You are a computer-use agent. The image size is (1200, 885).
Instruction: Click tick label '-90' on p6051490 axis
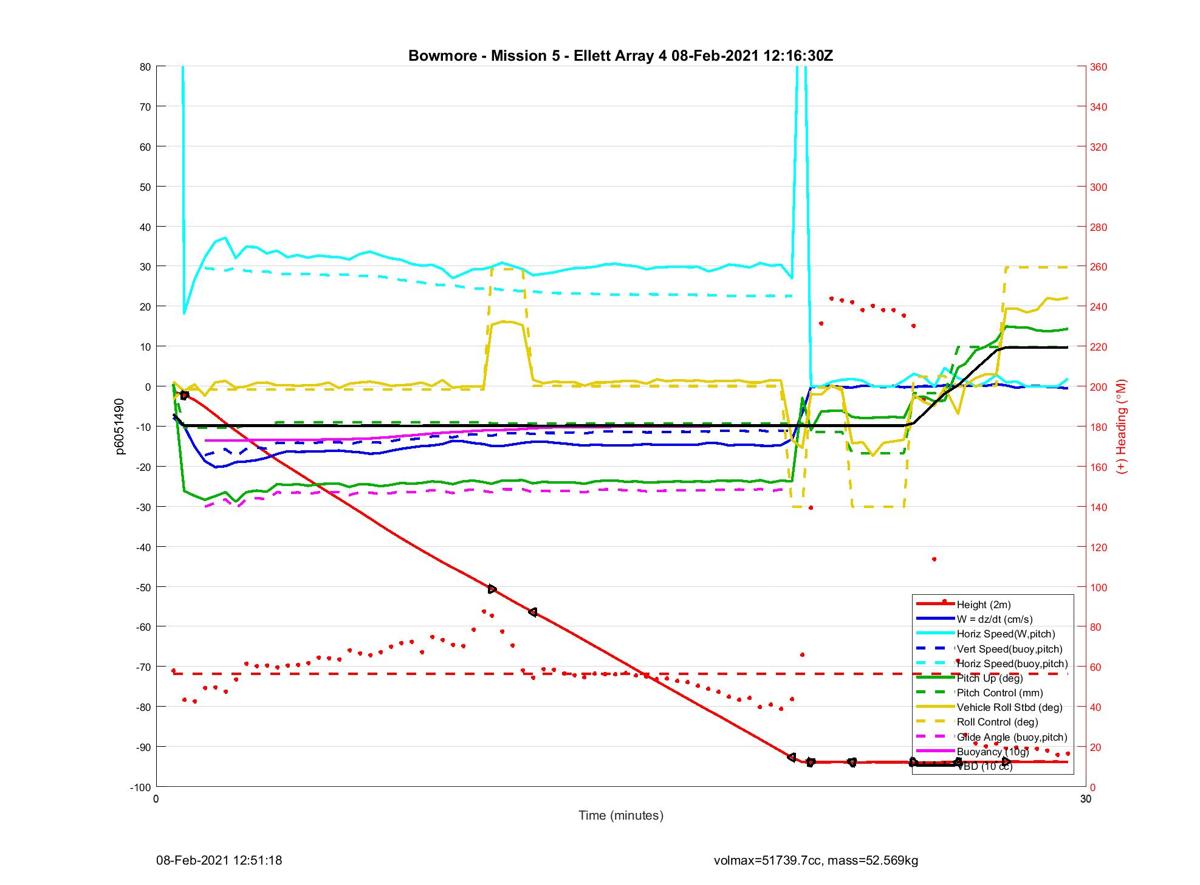[x=142, y=747]
